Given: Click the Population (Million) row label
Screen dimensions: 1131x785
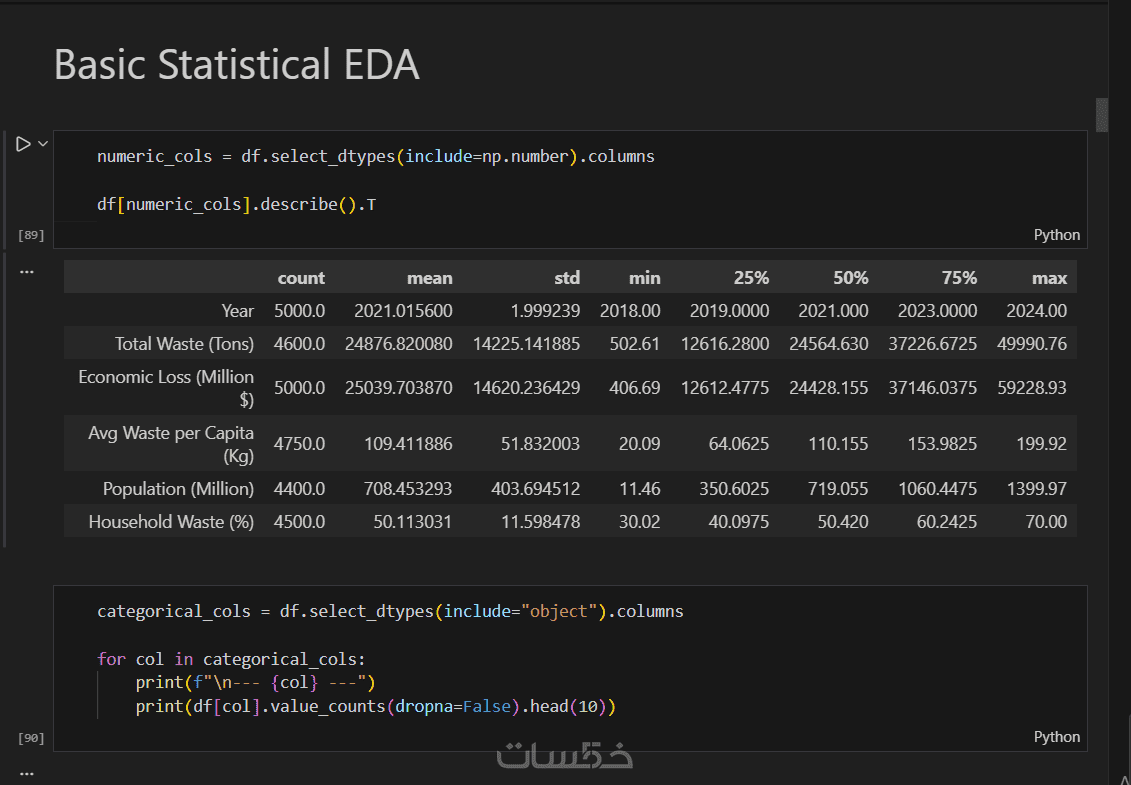Looking at the screenshot, I should [x=178, y=488].
